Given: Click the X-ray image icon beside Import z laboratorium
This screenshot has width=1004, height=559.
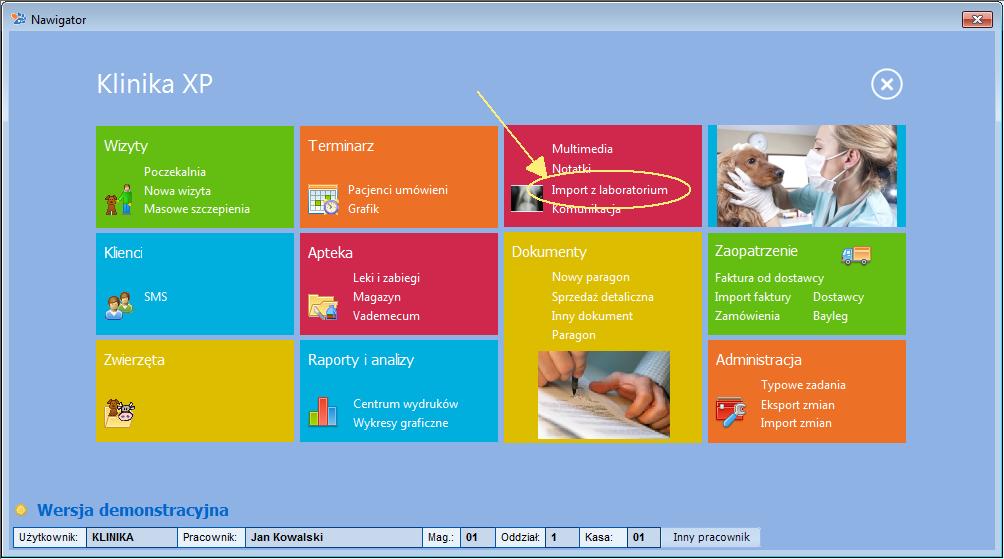Looking at the screenshot, I should click(526, 198).
